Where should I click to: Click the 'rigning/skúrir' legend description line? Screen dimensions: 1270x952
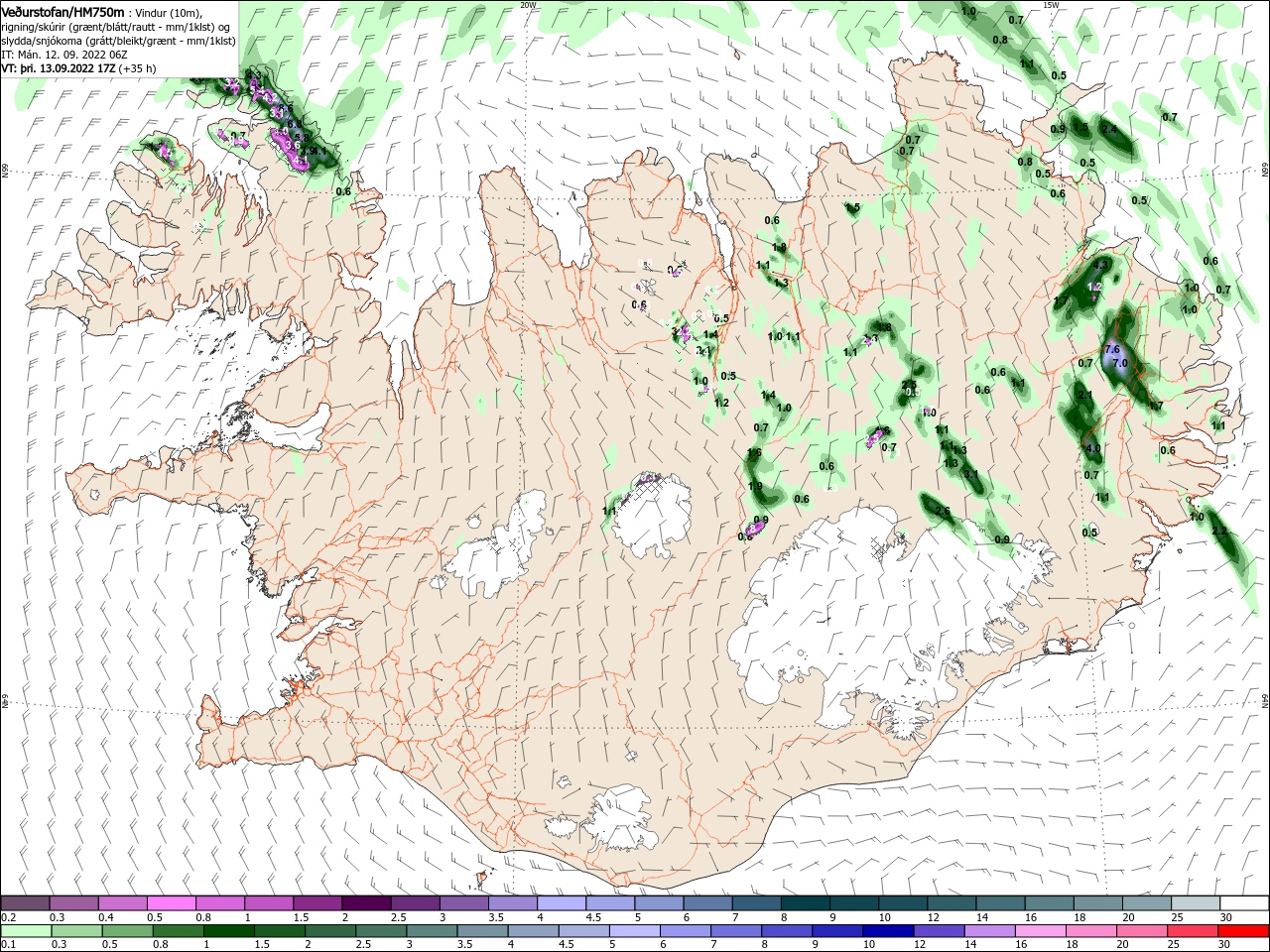click(117, 26)
